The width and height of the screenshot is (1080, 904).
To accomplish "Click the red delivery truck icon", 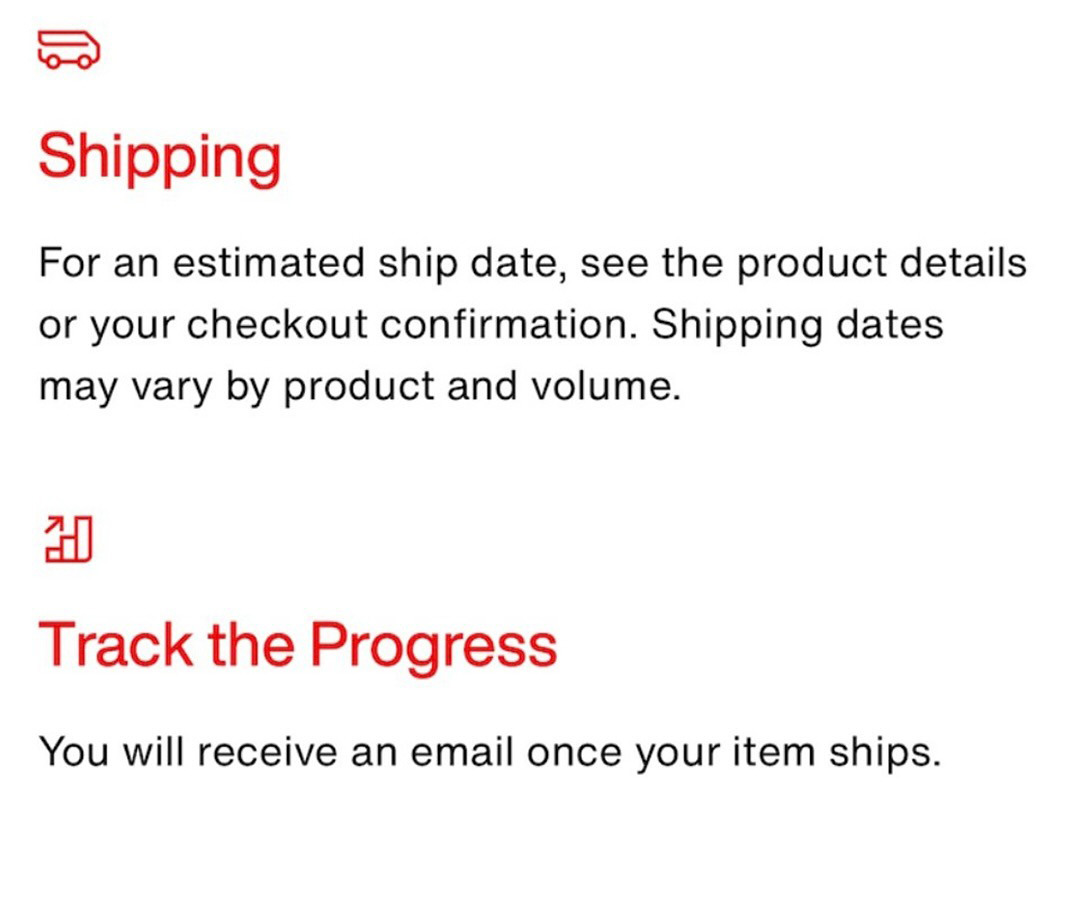I will click(69, 50).
